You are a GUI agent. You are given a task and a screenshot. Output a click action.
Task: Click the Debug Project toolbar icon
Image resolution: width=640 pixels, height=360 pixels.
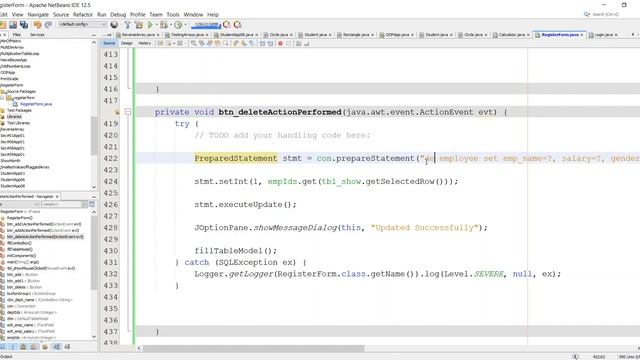(x=164, y=25)
